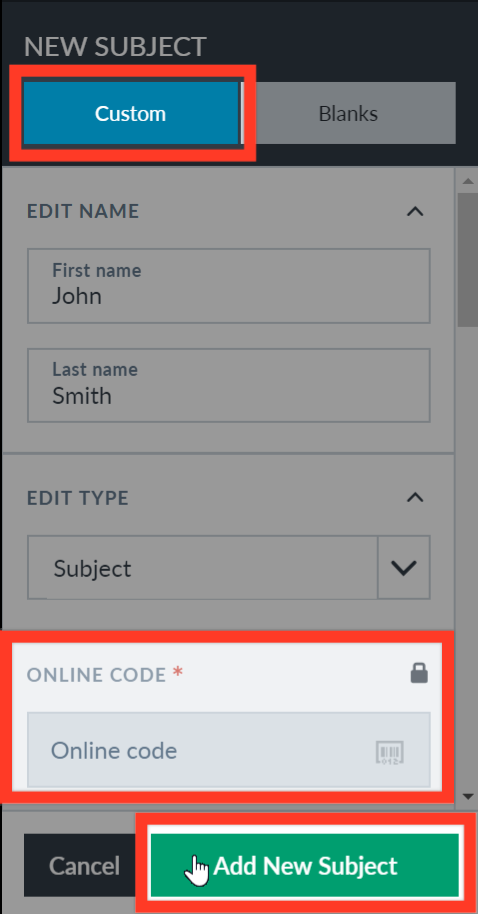
Task: Click the Add New Subject button
Action: pyautogui.click(x=305, y=866)
